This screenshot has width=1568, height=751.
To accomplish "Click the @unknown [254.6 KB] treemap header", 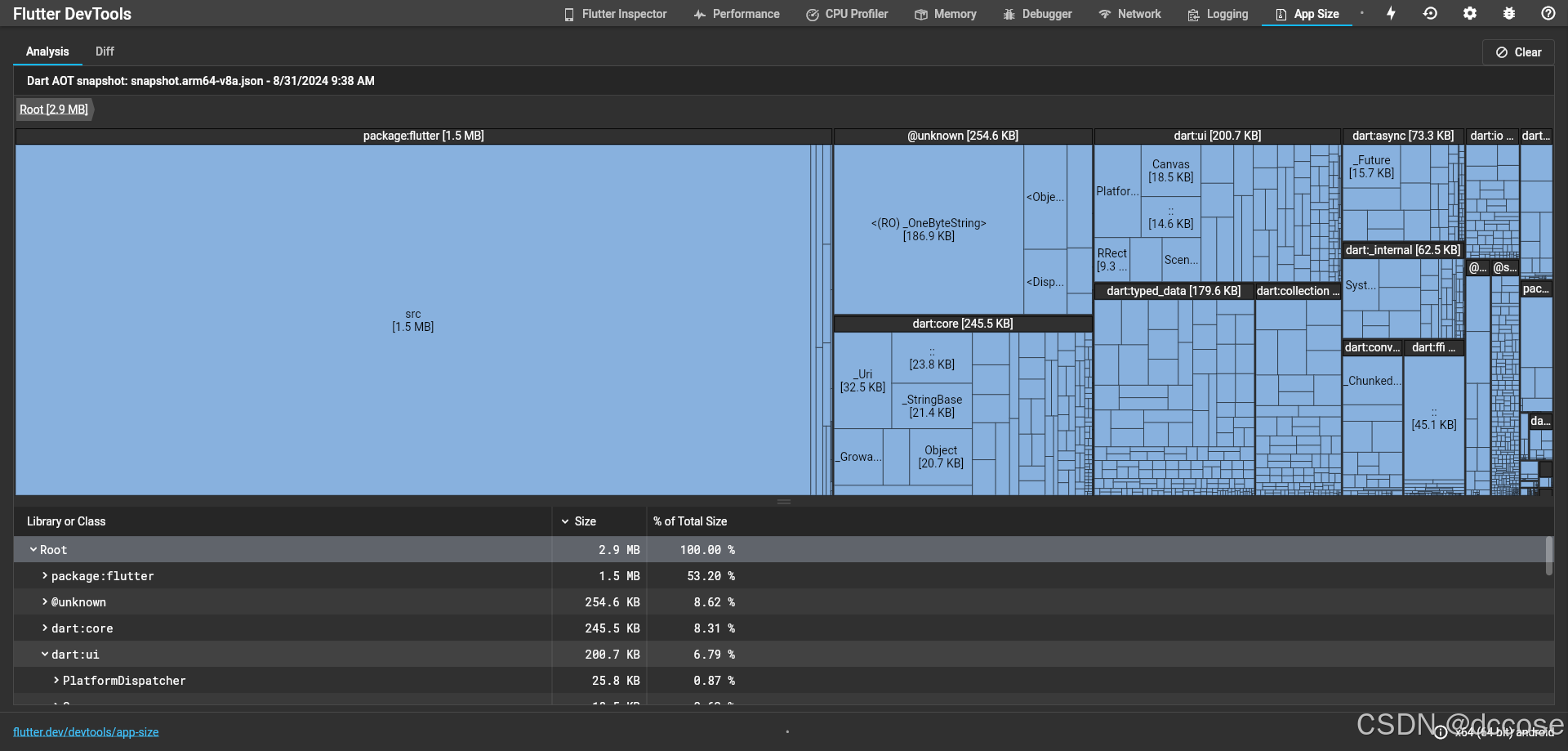I will (x=963, y=136).
